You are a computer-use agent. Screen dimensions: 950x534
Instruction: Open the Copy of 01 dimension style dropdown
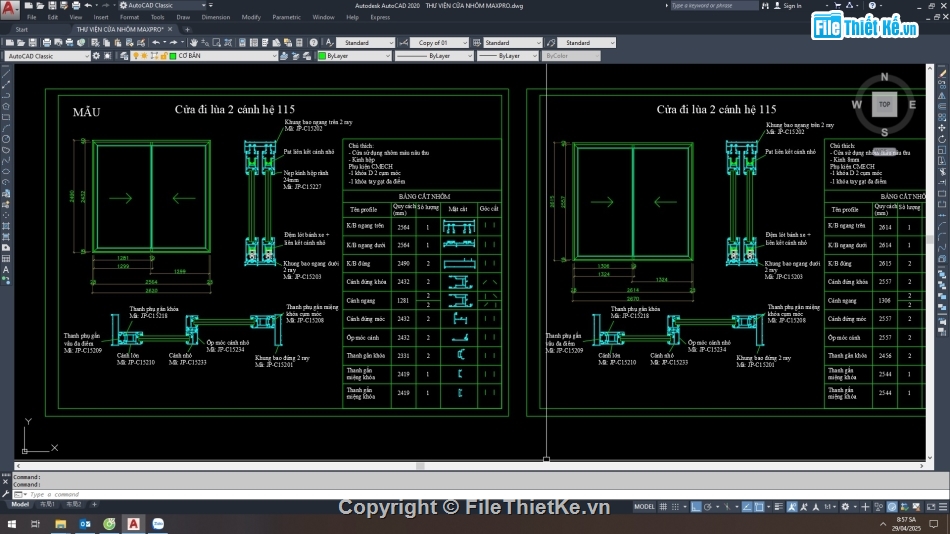pyautogui.click(x=439, y=42)
